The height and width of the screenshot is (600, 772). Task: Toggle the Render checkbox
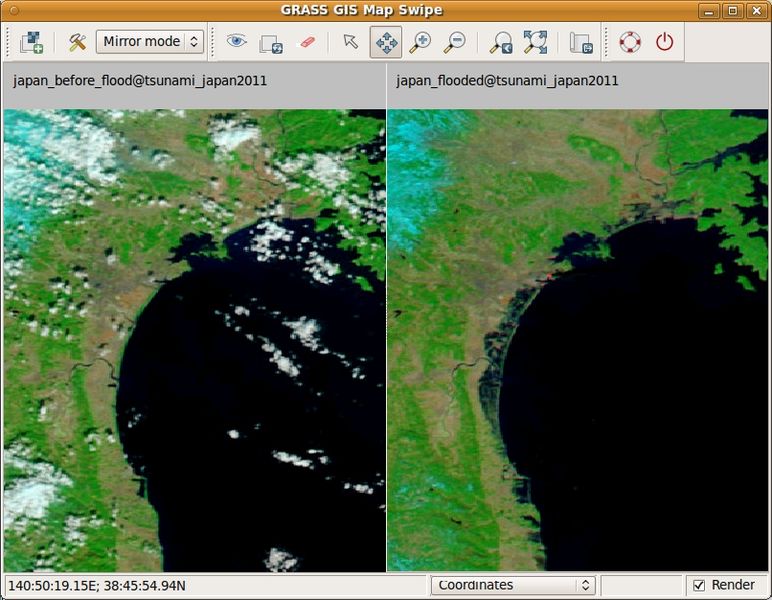point(699,585)
